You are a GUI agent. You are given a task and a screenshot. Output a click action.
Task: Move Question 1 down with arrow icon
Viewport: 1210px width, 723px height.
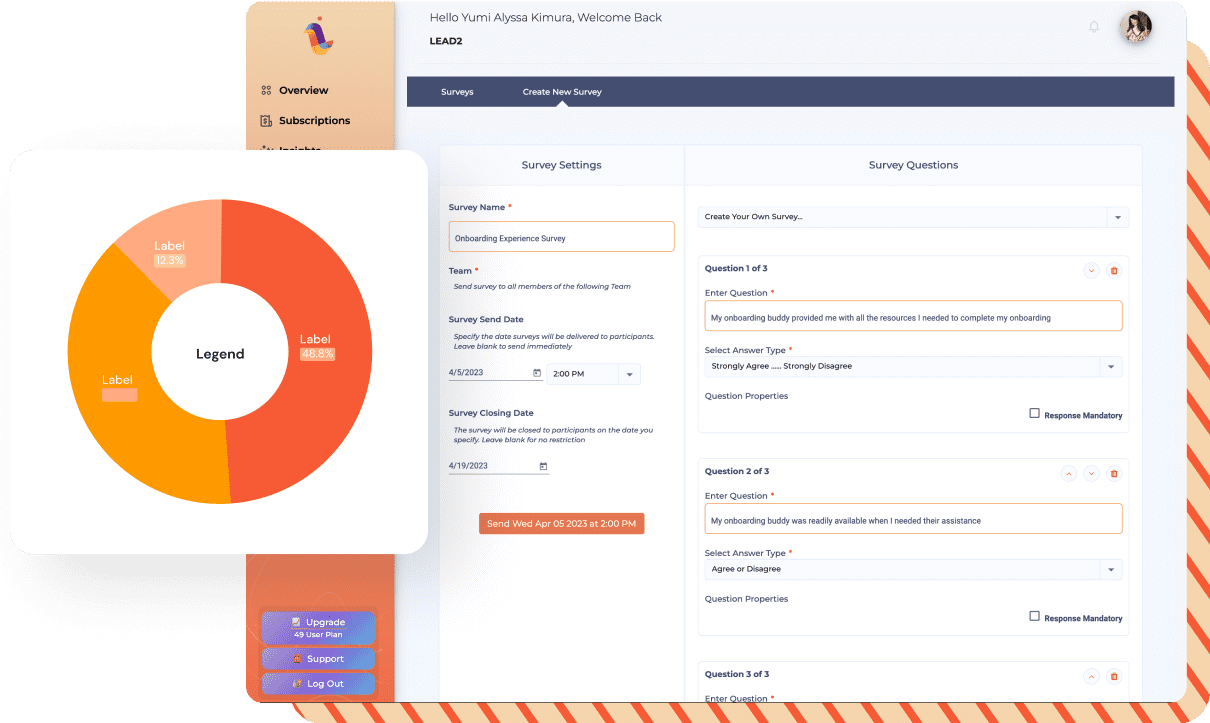(1091, 271)
